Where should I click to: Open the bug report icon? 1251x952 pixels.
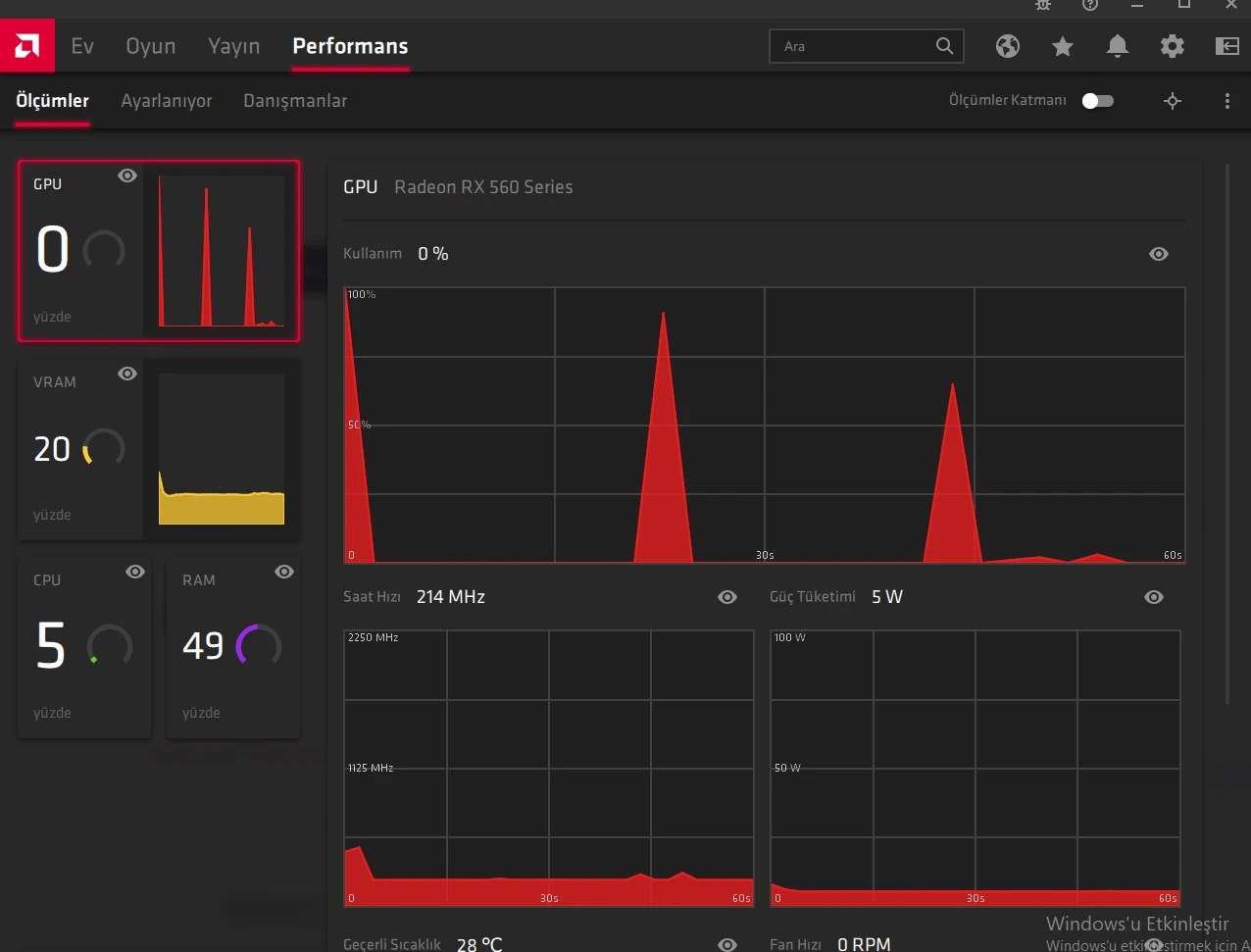(1043, 5)
